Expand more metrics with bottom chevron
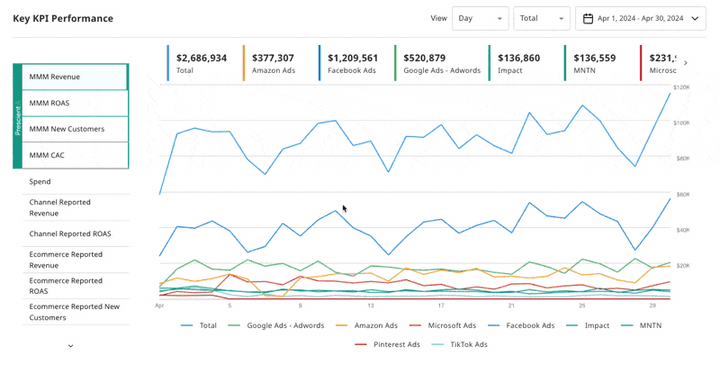Screen dimensions: 720x383 (x=71, y=346)
